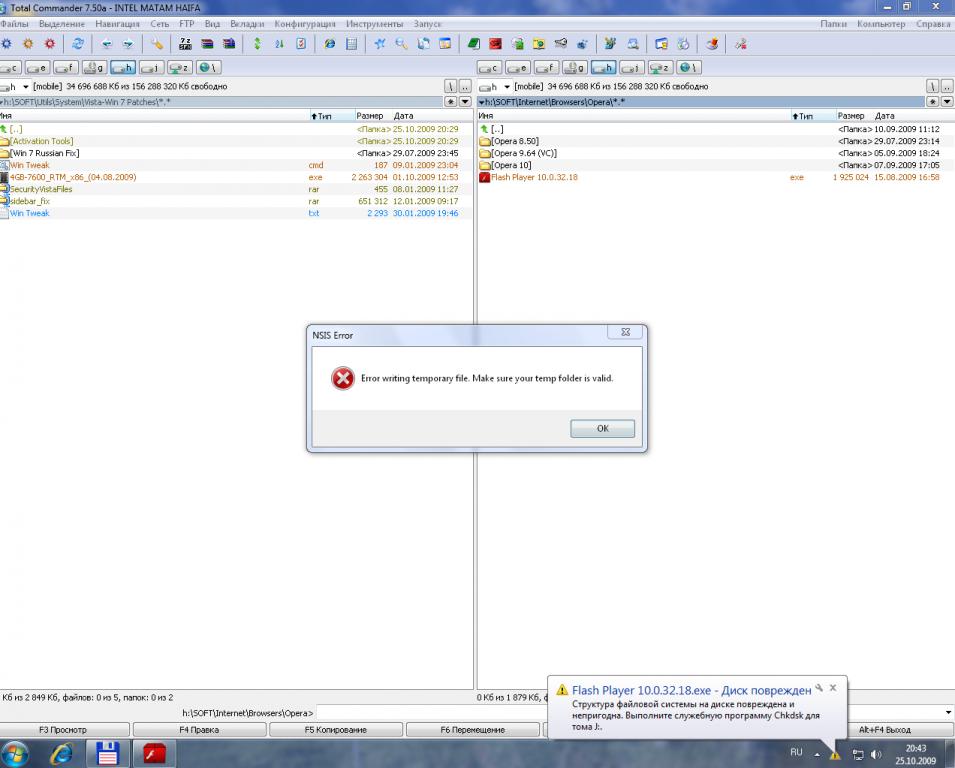Select 4GB-7600_RTM_x86_(04.08.2009) file
This screenshot has width=955, height=768.
point(236,177)
